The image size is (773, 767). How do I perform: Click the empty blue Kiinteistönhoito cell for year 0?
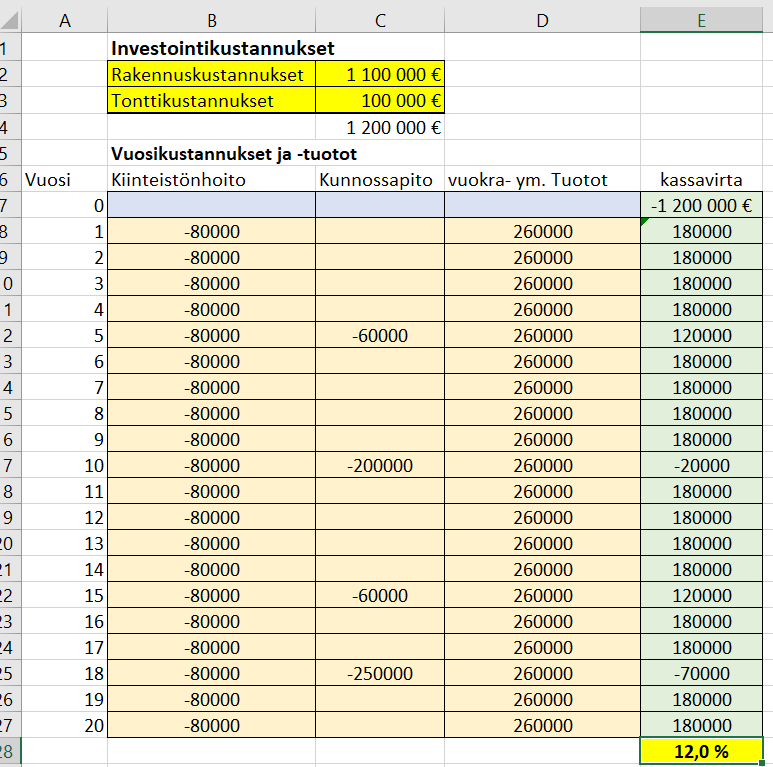pos(211,205)
